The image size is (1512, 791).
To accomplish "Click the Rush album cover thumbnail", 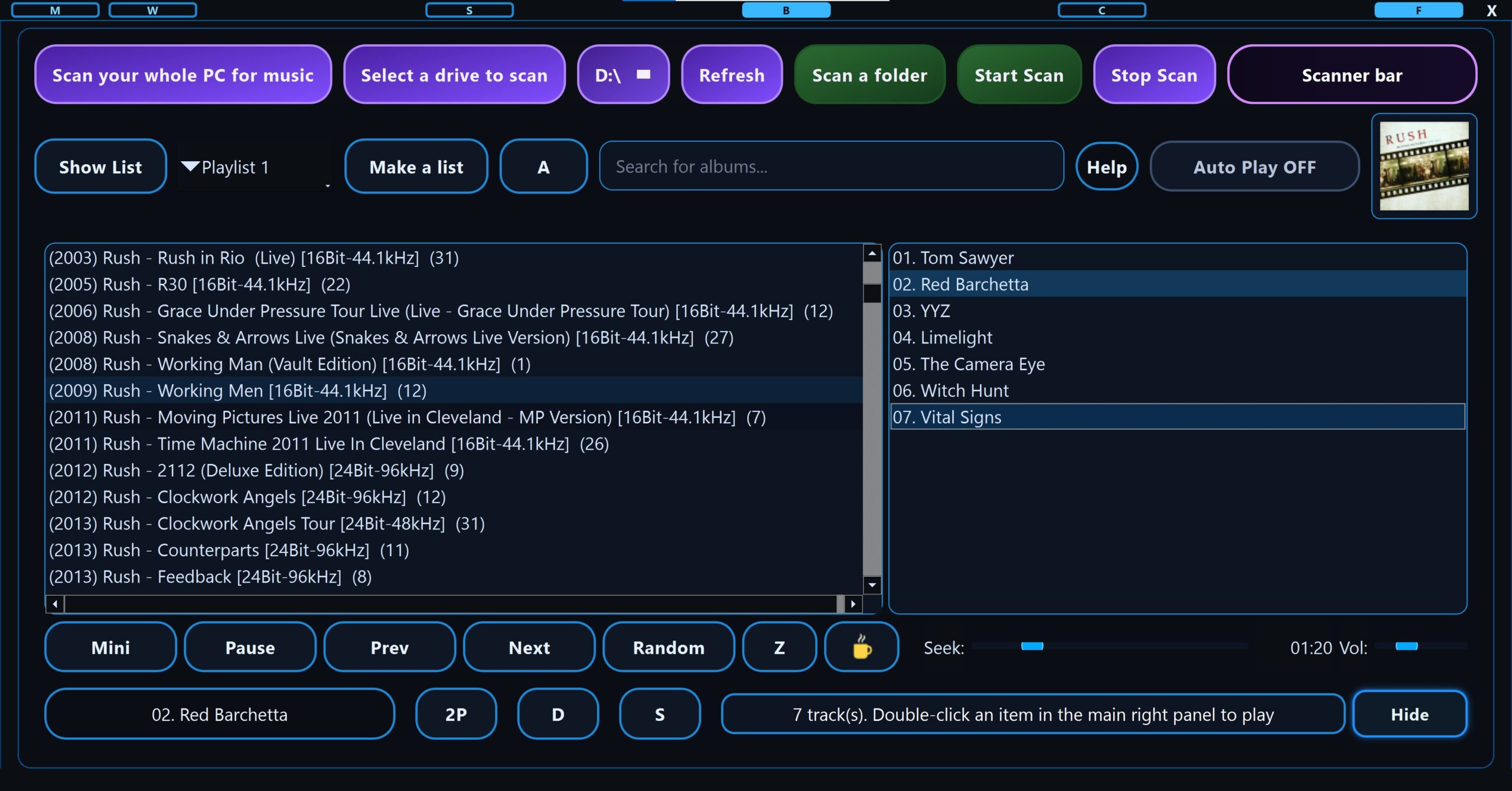I will [1423, 166].
